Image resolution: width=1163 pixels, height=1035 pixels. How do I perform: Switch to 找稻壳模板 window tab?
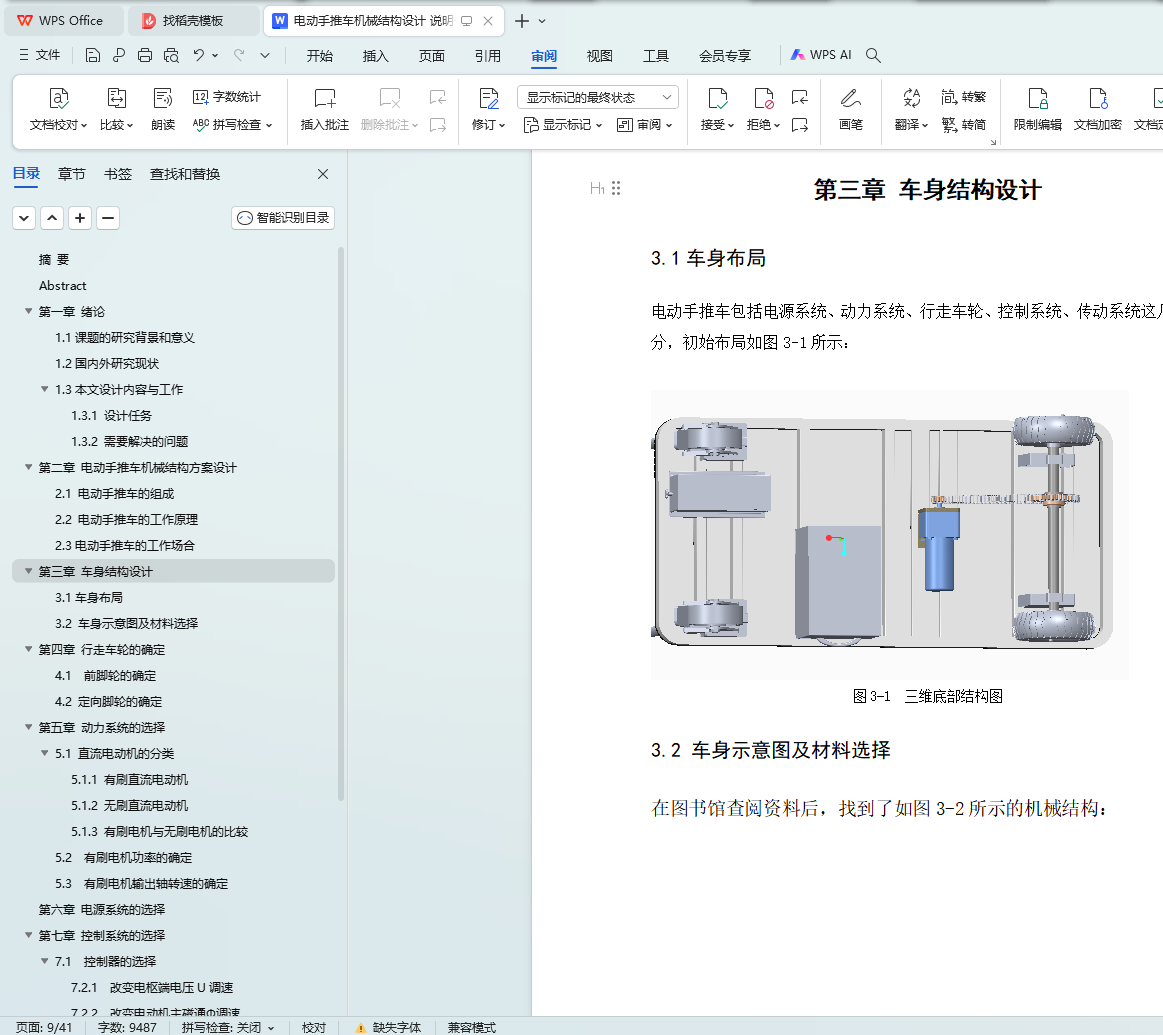point(193,21)
